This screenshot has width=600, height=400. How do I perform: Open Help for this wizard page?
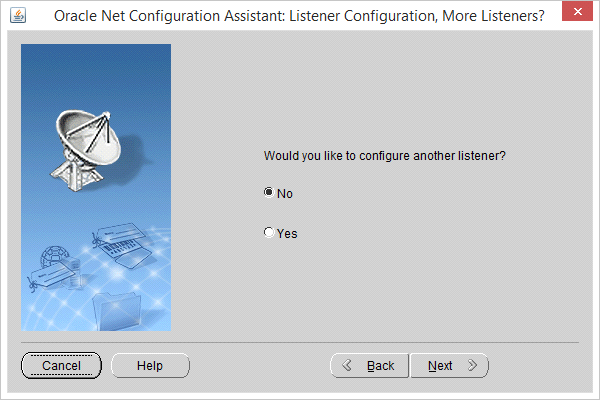click(x=150, y=366)
